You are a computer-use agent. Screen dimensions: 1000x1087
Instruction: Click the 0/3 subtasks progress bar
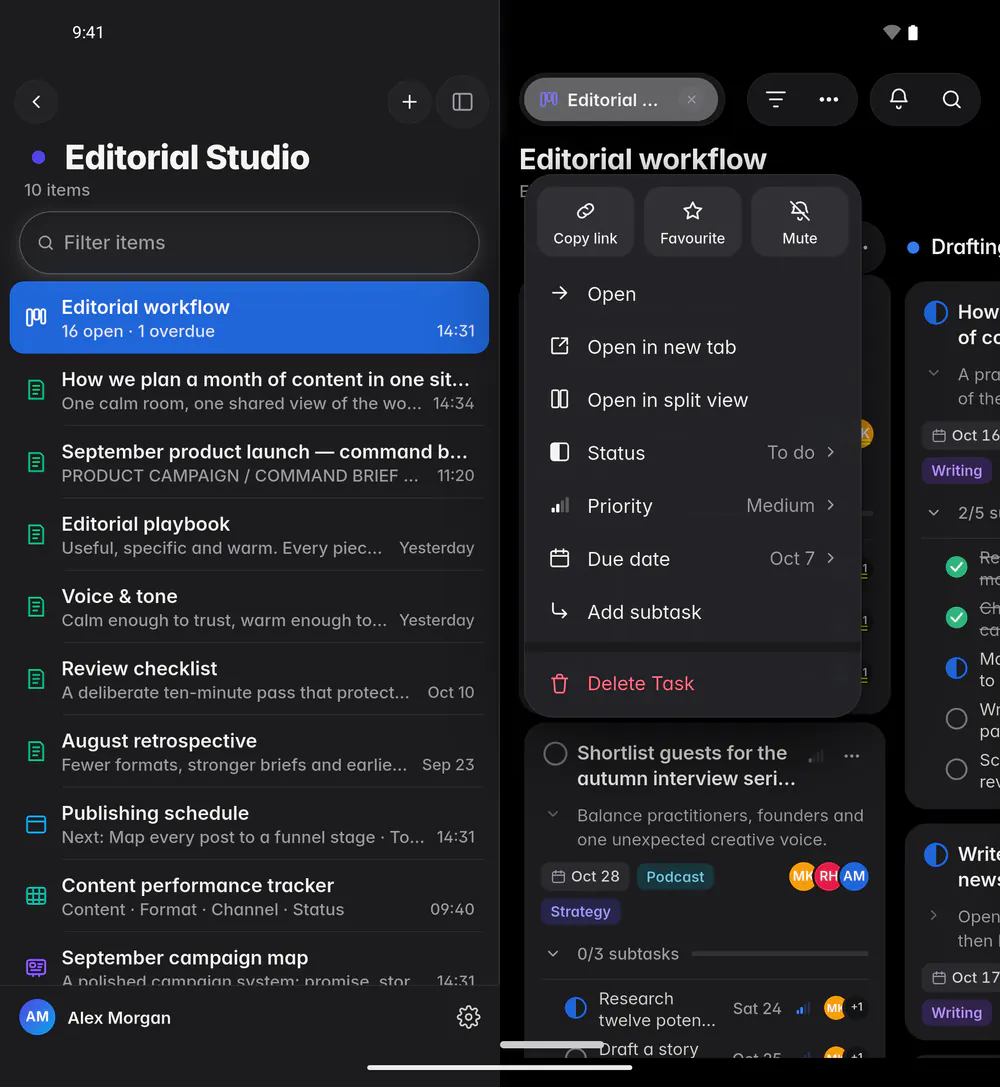point(780,954)
